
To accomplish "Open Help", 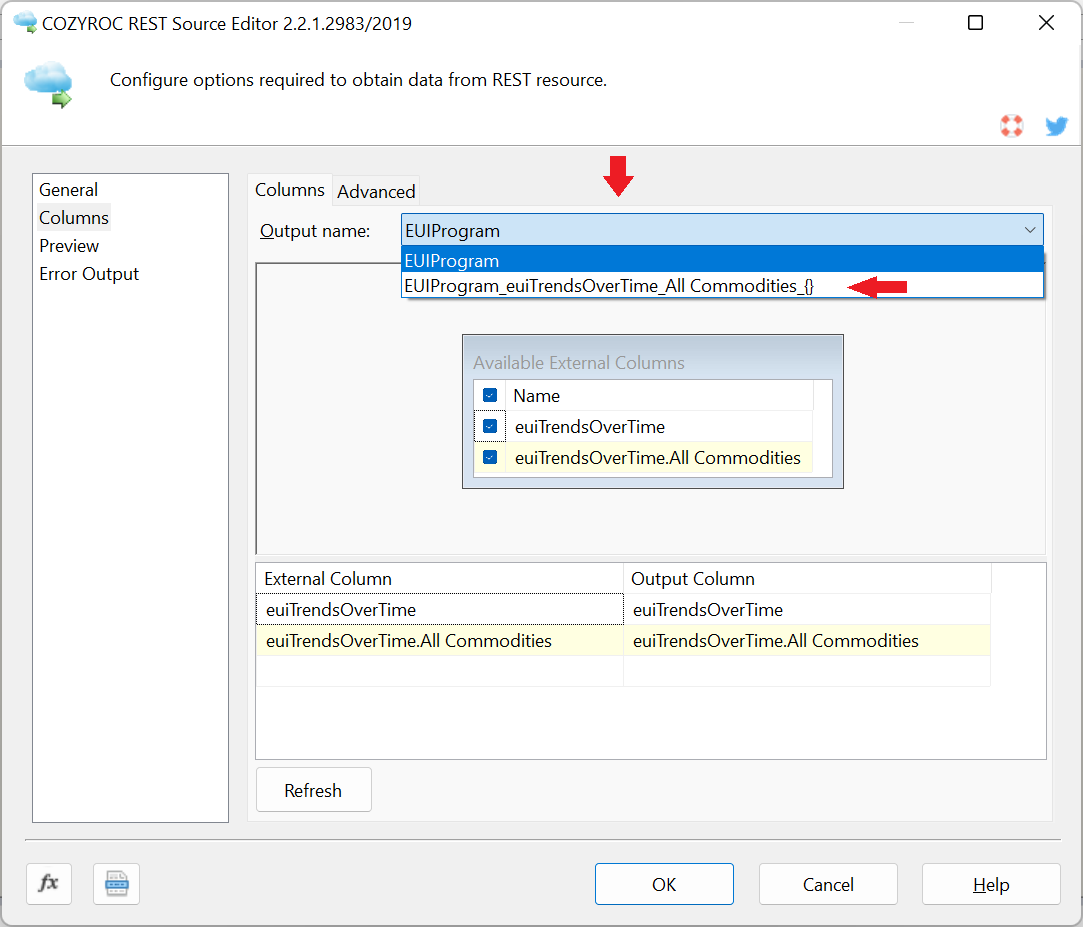I will (x=990, y=884).
